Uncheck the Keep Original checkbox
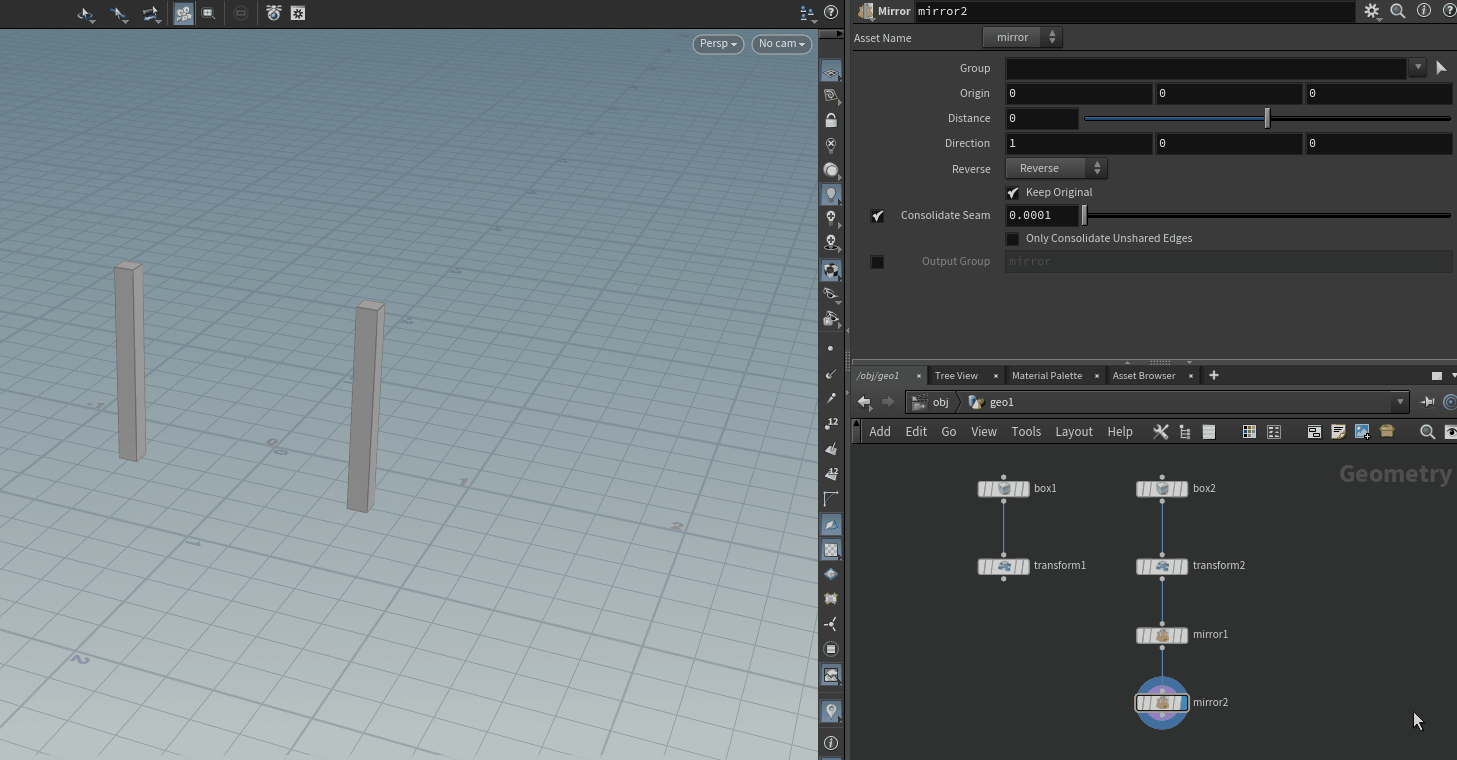This screenshot has height=760, width=1457. [1013, 193]
